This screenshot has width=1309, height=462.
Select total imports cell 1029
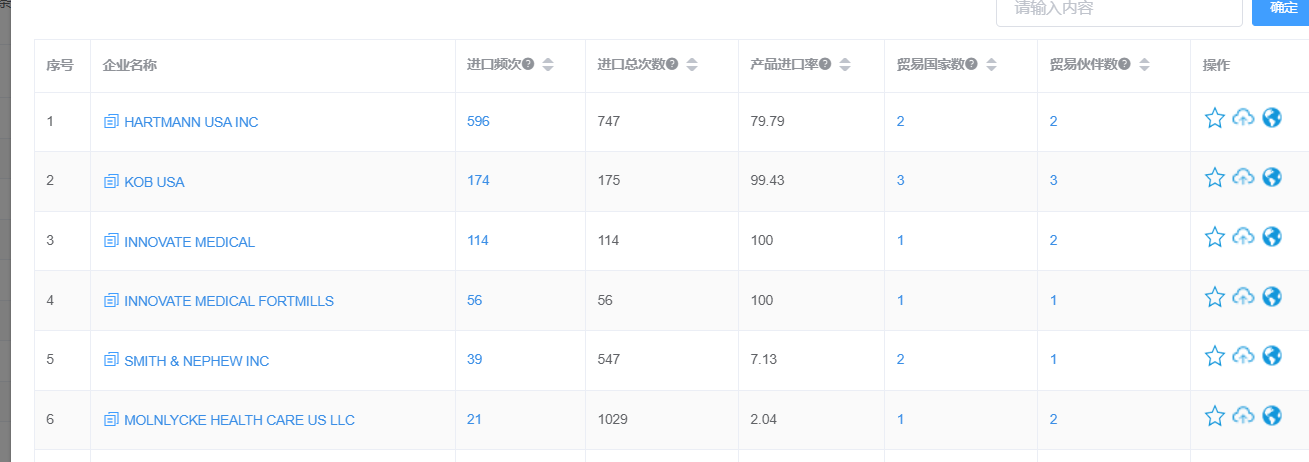coord(612,419)
